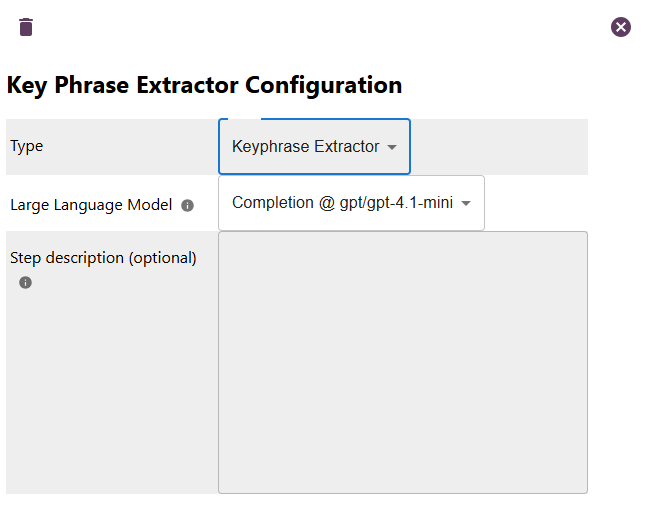Focus the Step description text area
This screenshot has height=526, width=651.
402,361
